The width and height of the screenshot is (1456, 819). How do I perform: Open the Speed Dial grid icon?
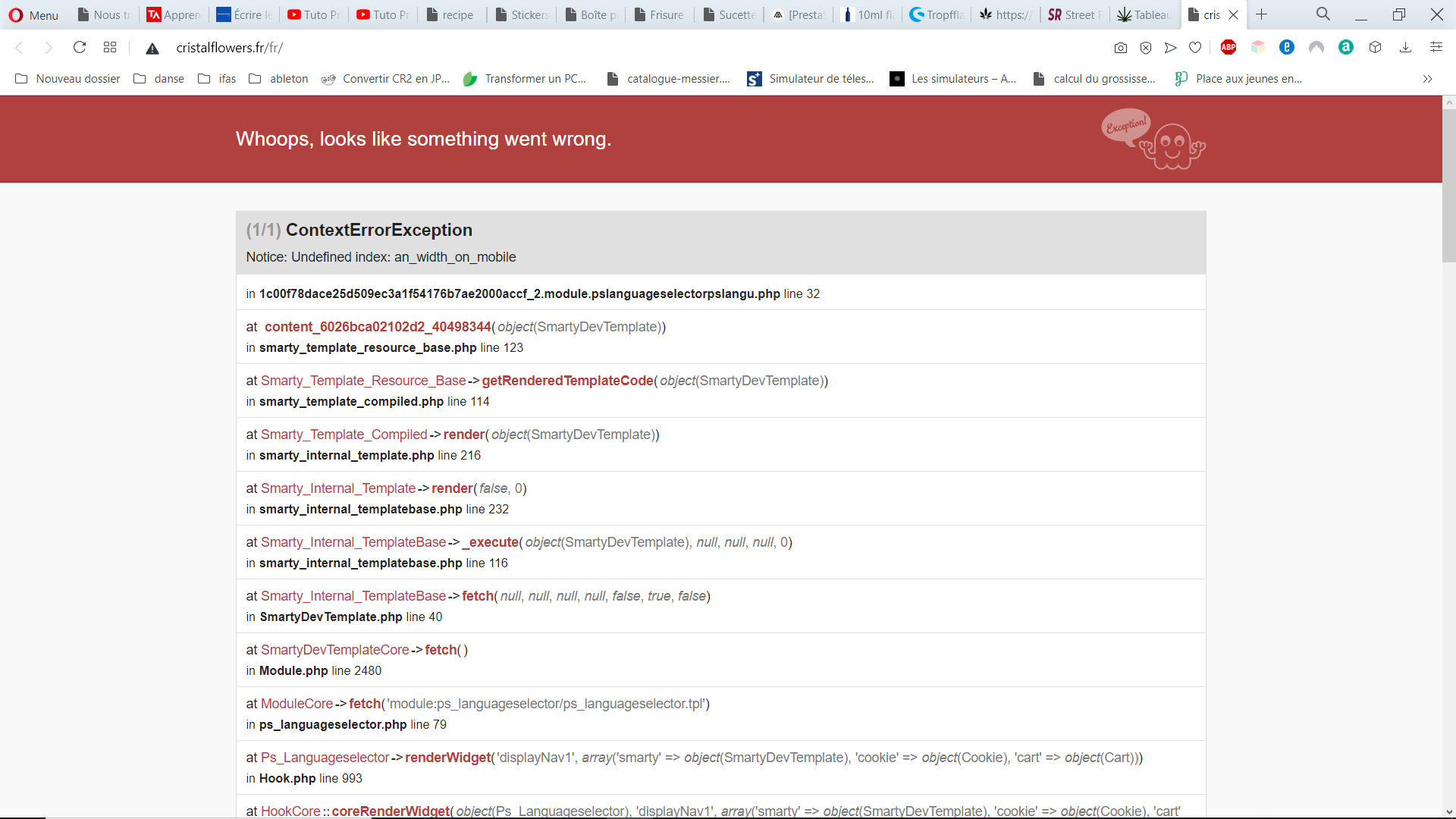pyautogui.click(x=110, y=48)
